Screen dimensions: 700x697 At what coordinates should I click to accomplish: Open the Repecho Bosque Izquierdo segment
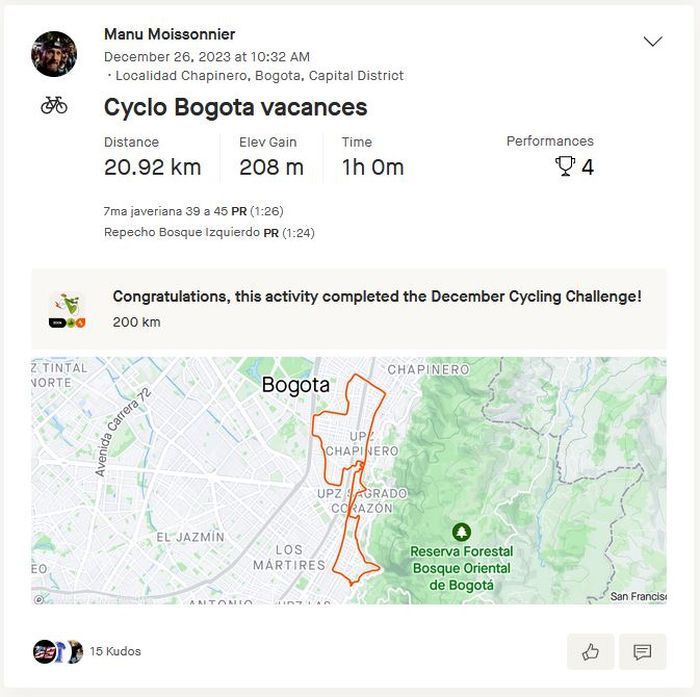(x=182, y=232)
